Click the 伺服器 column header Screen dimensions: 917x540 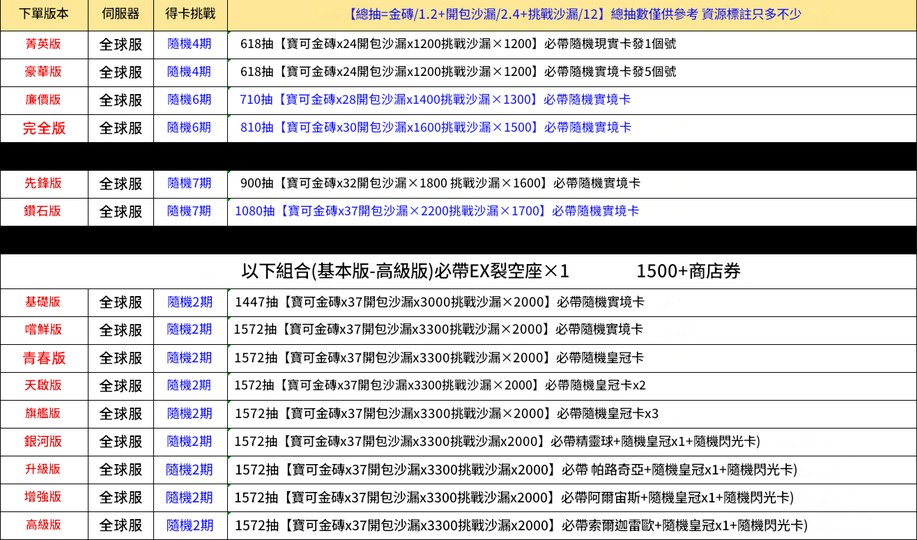pos(120,13)
